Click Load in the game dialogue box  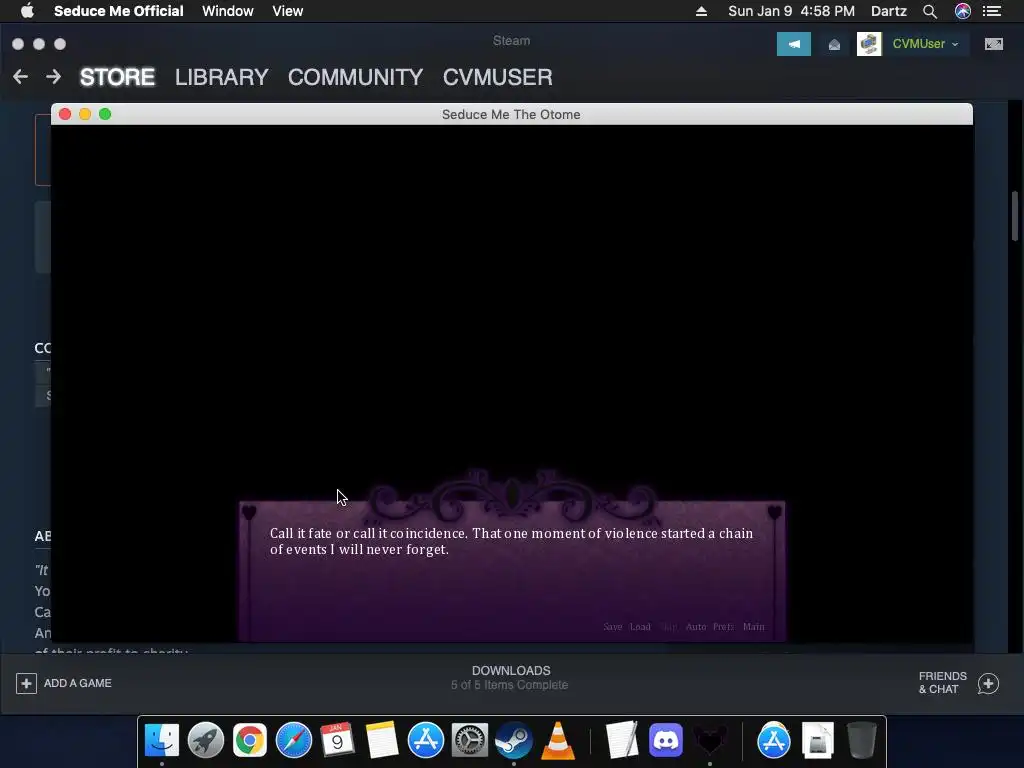640,626
